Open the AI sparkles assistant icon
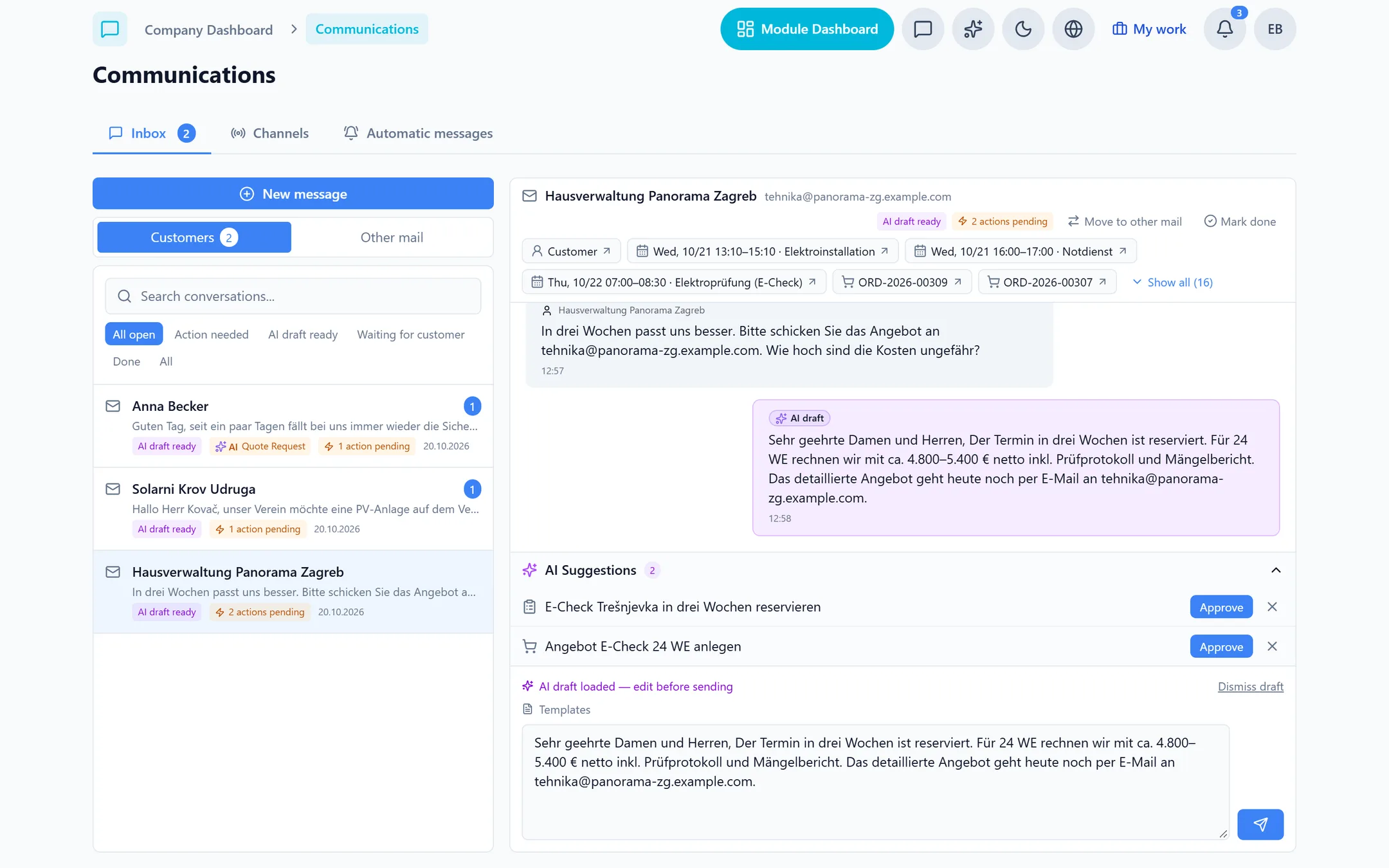The image size is (1389, 868). (973, 29)
